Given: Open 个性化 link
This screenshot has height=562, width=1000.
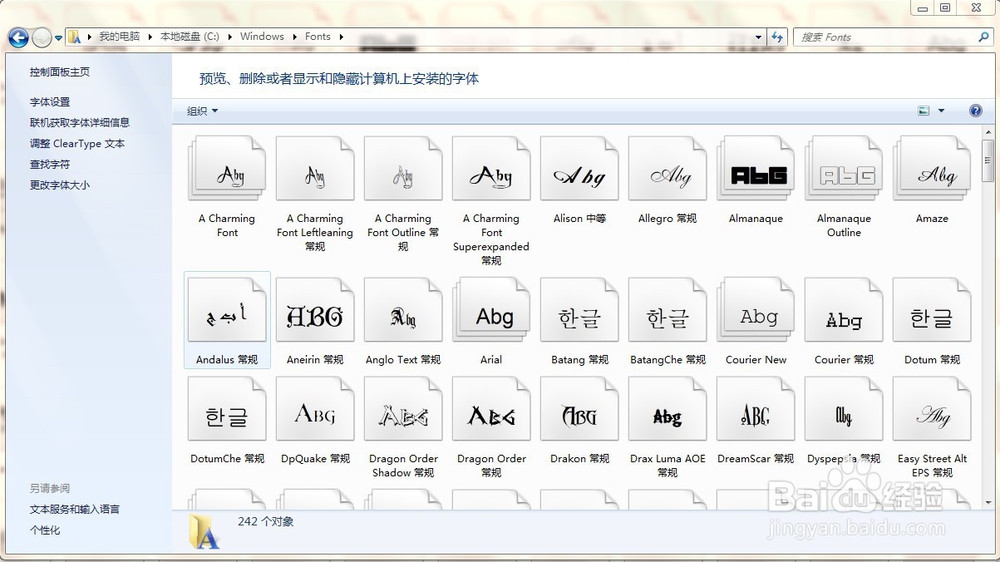Looking at the screenshot, I should [x=45, y=530].
